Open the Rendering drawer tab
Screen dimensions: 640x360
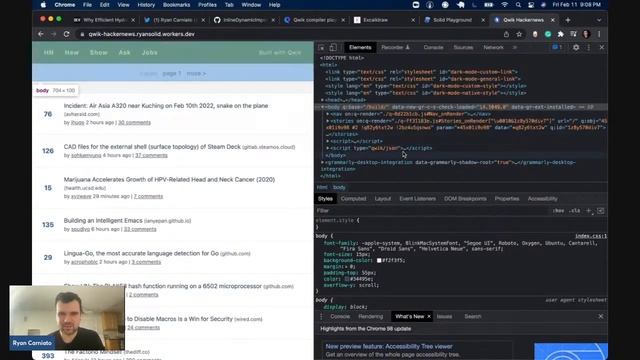tap(371, 316)
